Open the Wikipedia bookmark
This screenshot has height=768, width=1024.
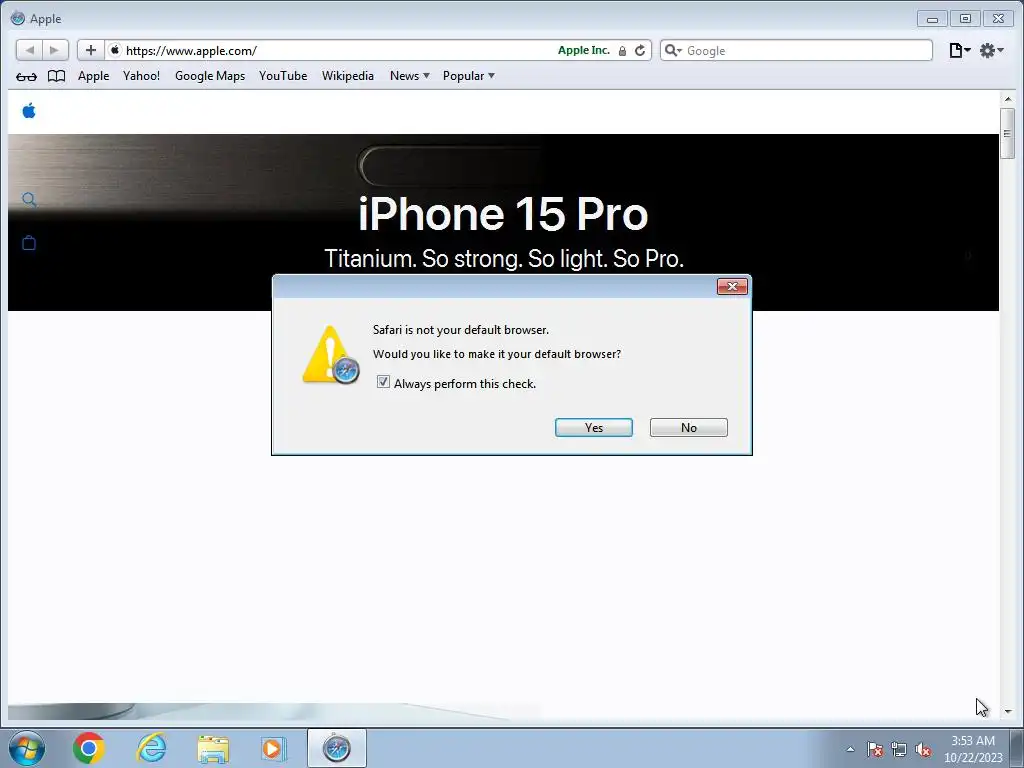(347, 76)
